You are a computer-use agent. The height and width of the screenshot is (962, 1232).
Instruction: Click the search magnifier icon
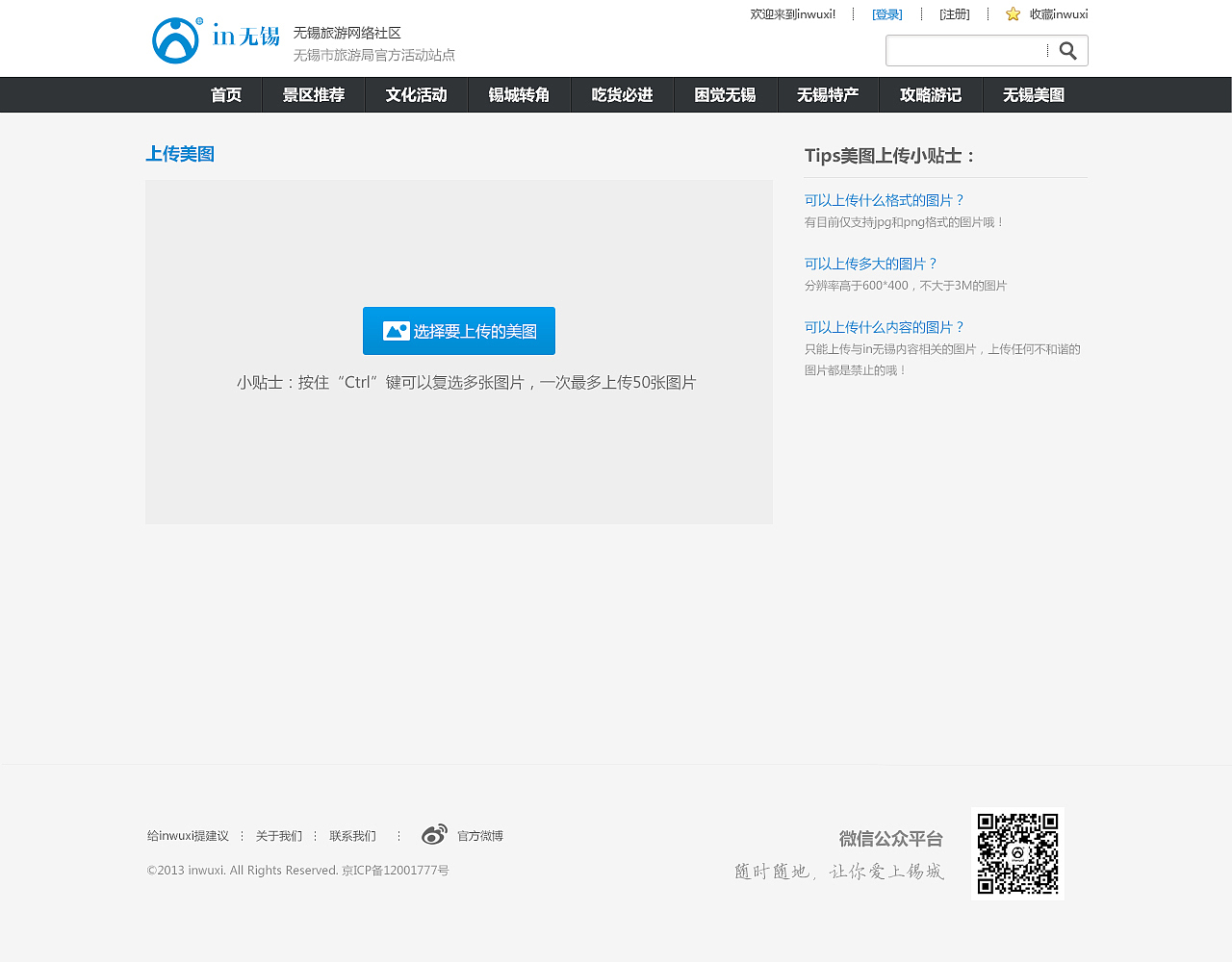pos(1068,50)
